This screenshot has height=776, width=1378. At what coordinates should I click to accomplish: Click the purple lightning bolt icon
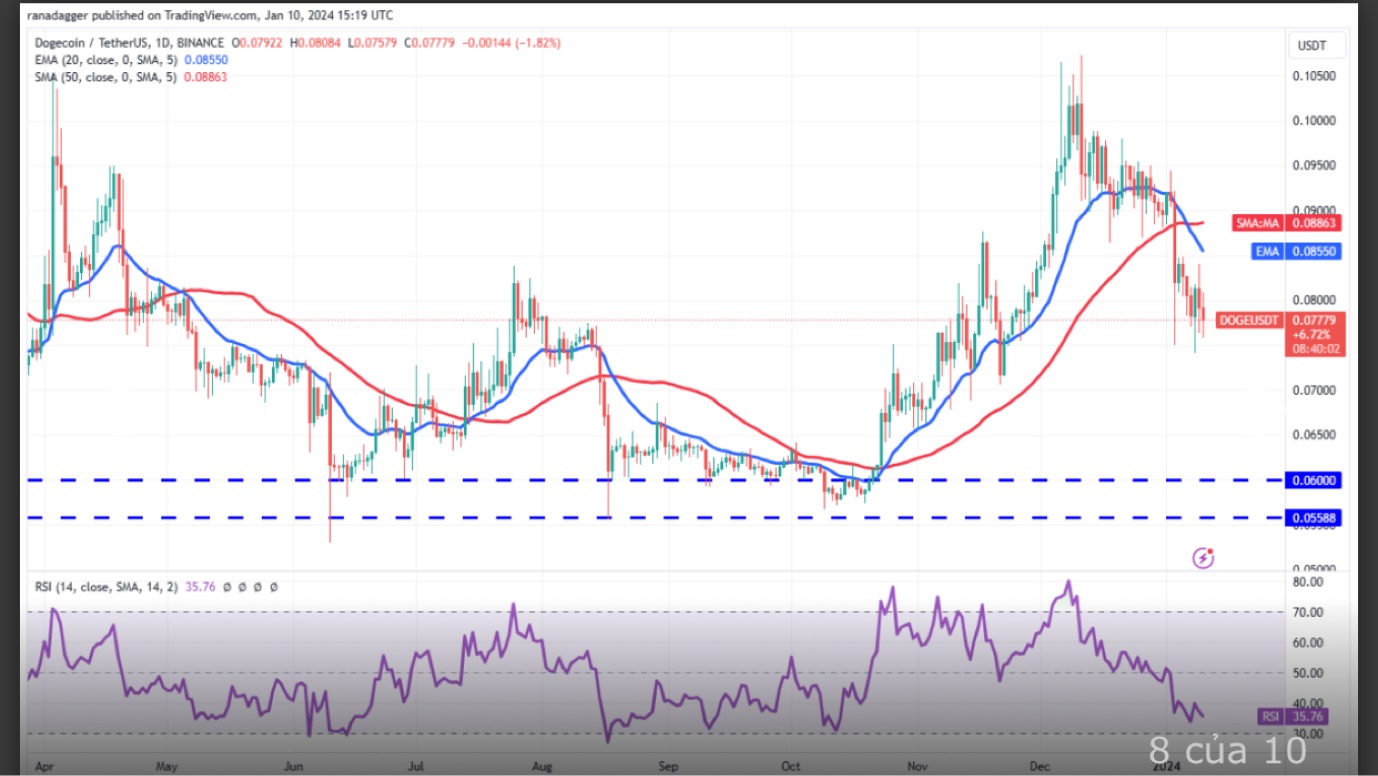tap(1204, 558)
